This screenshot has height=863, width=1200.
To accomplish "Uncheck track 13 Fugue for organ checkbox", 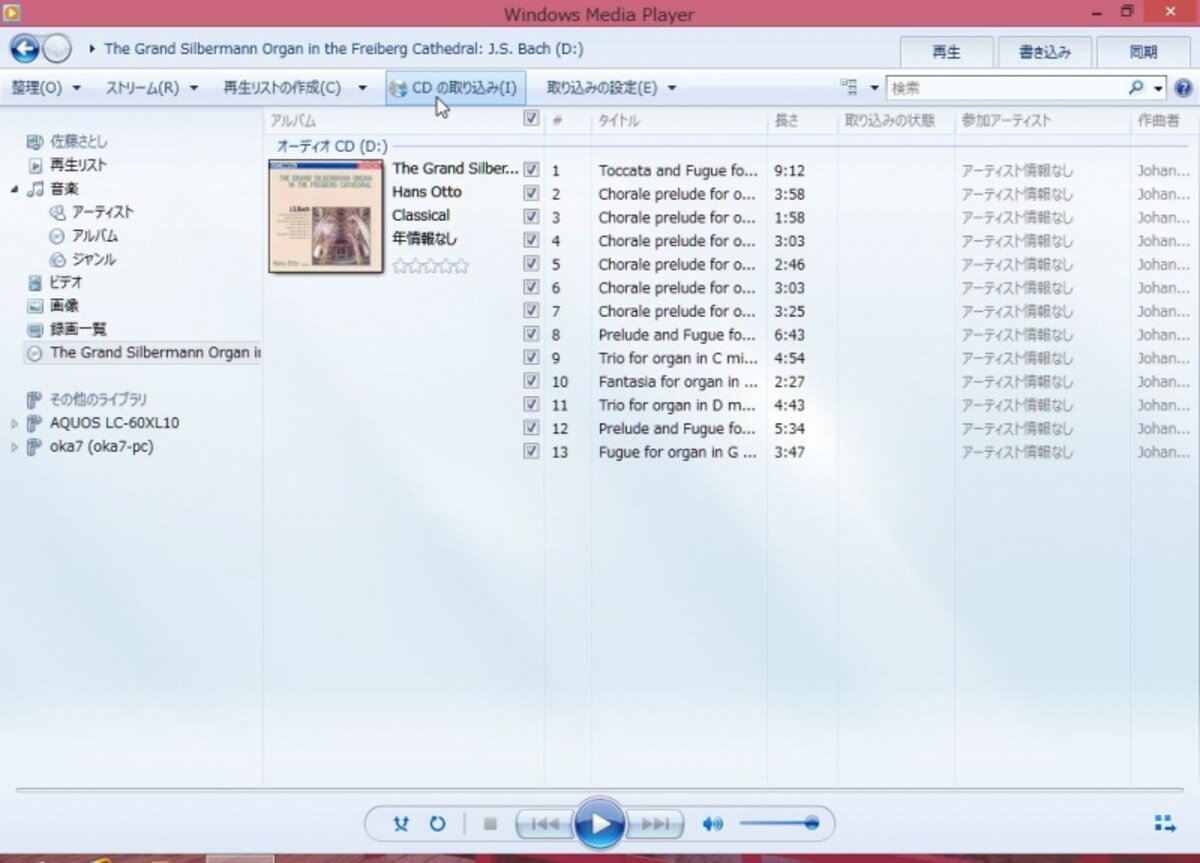I will coord(531,451).
